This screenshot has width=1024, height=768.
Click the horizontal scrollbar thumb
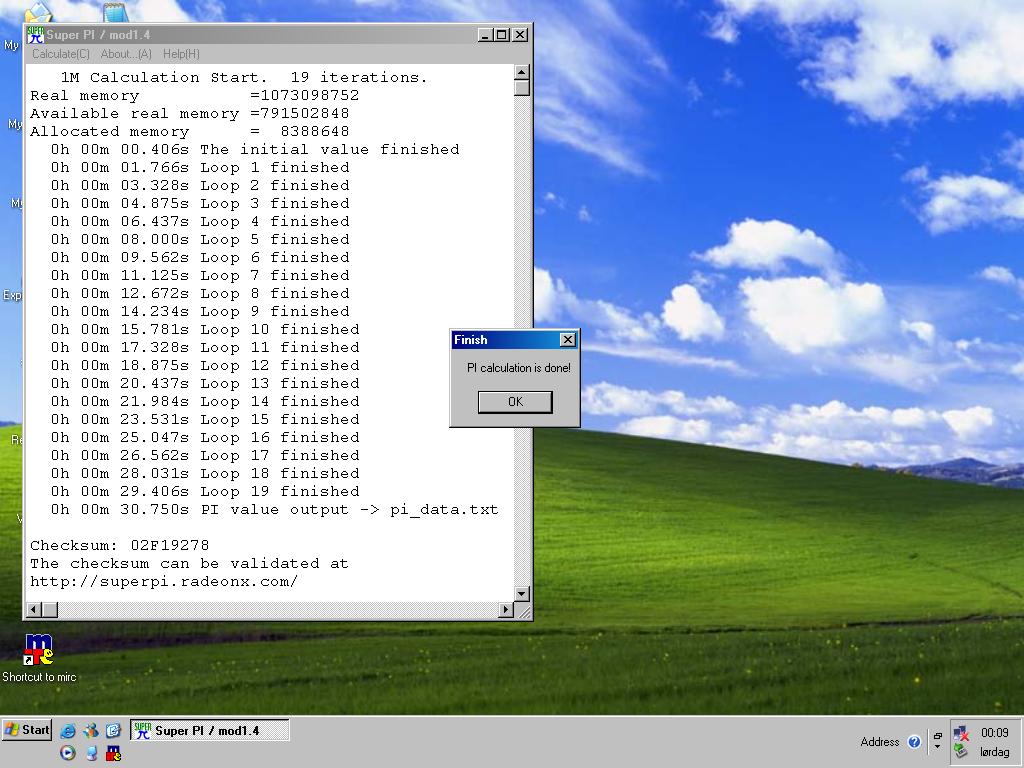pyautogui.click(x=50, y=609)
